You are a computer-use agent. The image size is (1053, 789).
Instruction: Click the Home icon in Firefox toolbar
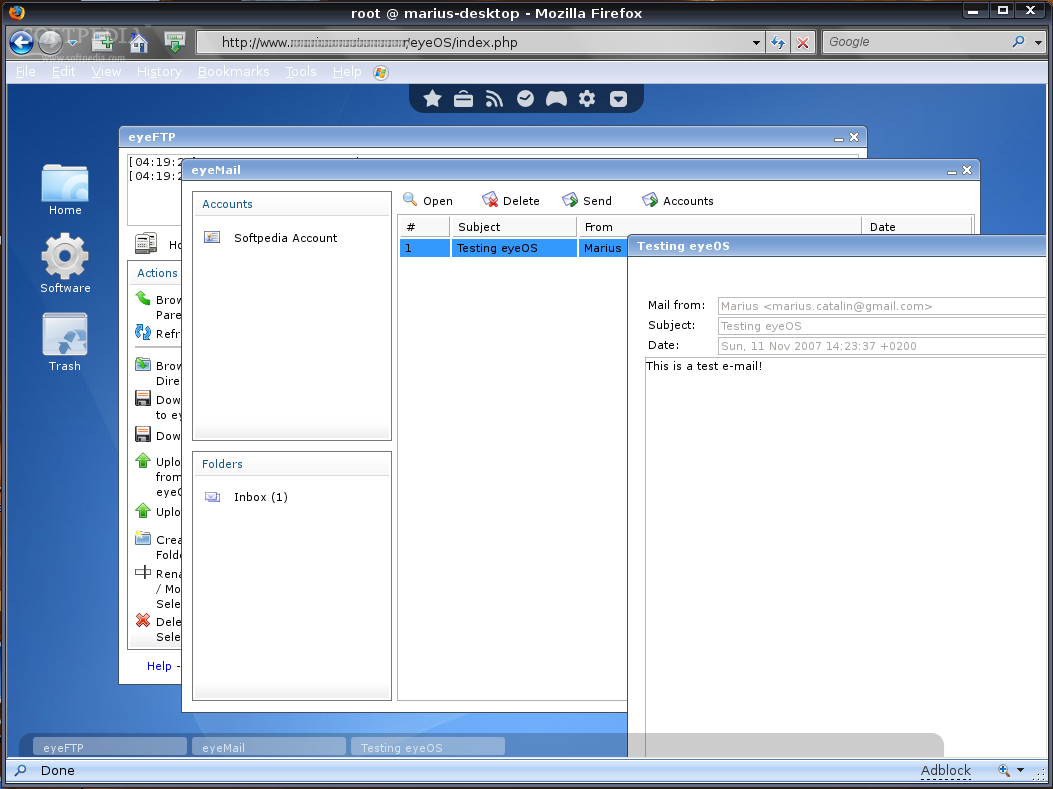138,42
